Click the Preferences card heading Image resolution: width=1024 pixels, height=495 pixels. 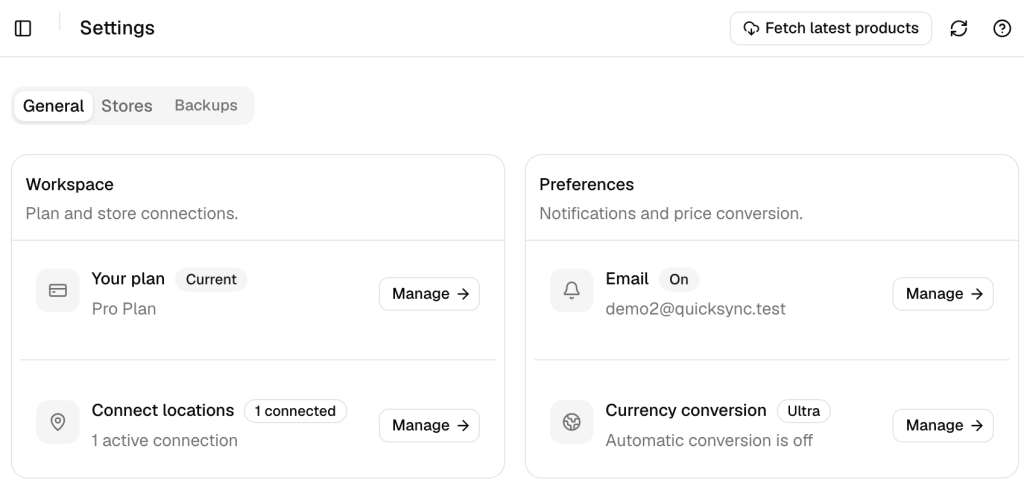point(586,185)
